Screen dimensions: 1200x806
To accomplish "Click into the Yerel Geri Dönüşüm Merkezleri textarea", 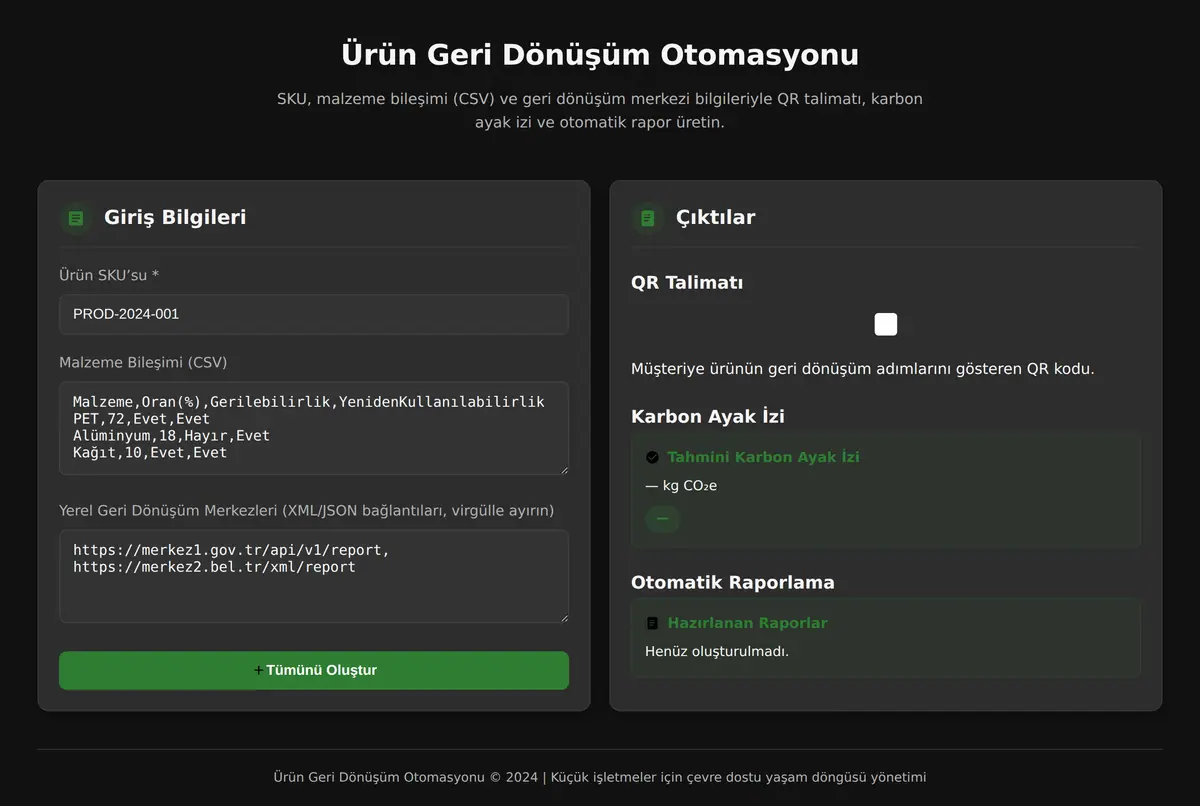I will pos(314,576).
